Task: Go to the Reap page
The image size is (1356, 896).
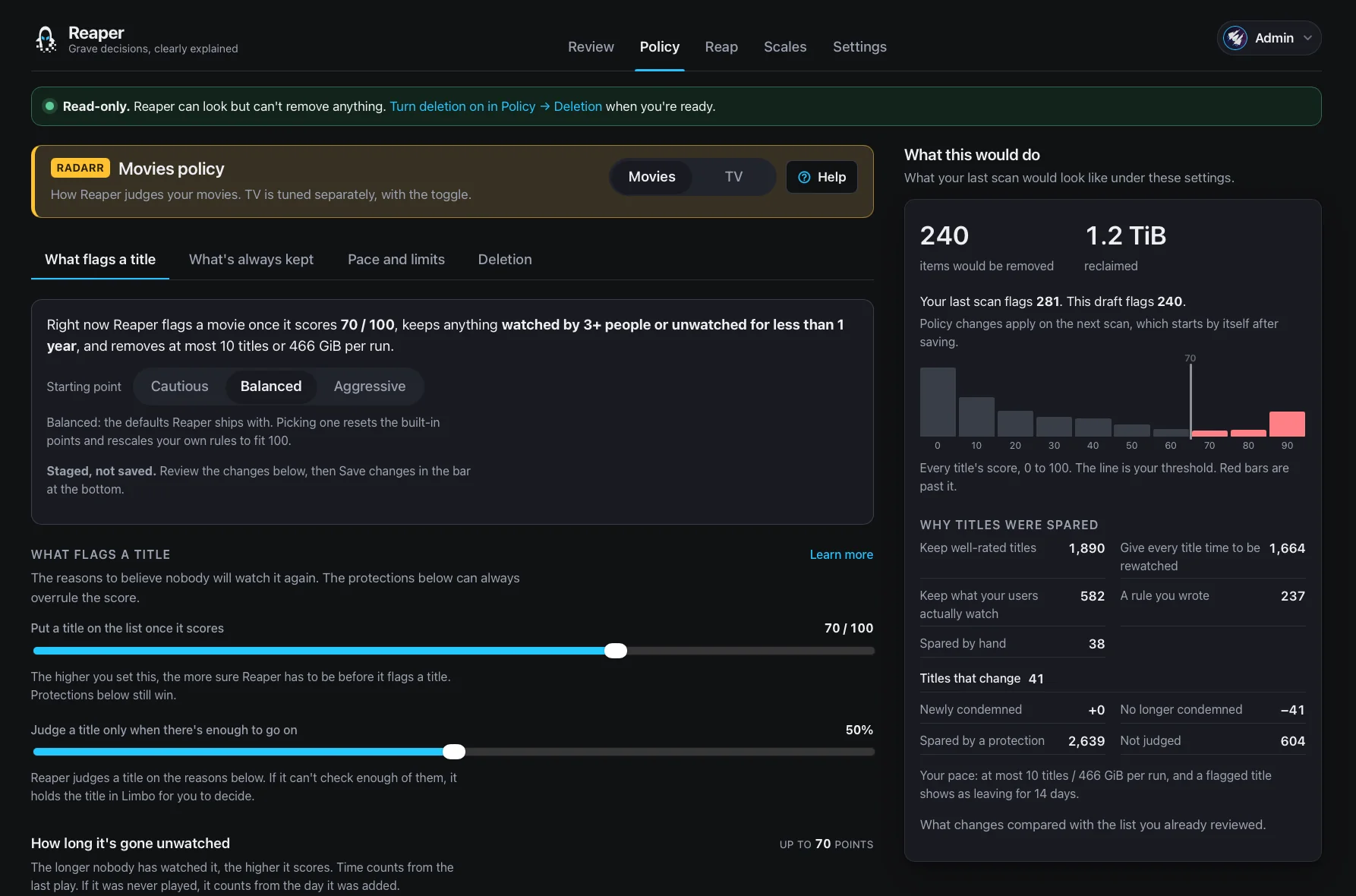Action: click(x=721, y=47)
